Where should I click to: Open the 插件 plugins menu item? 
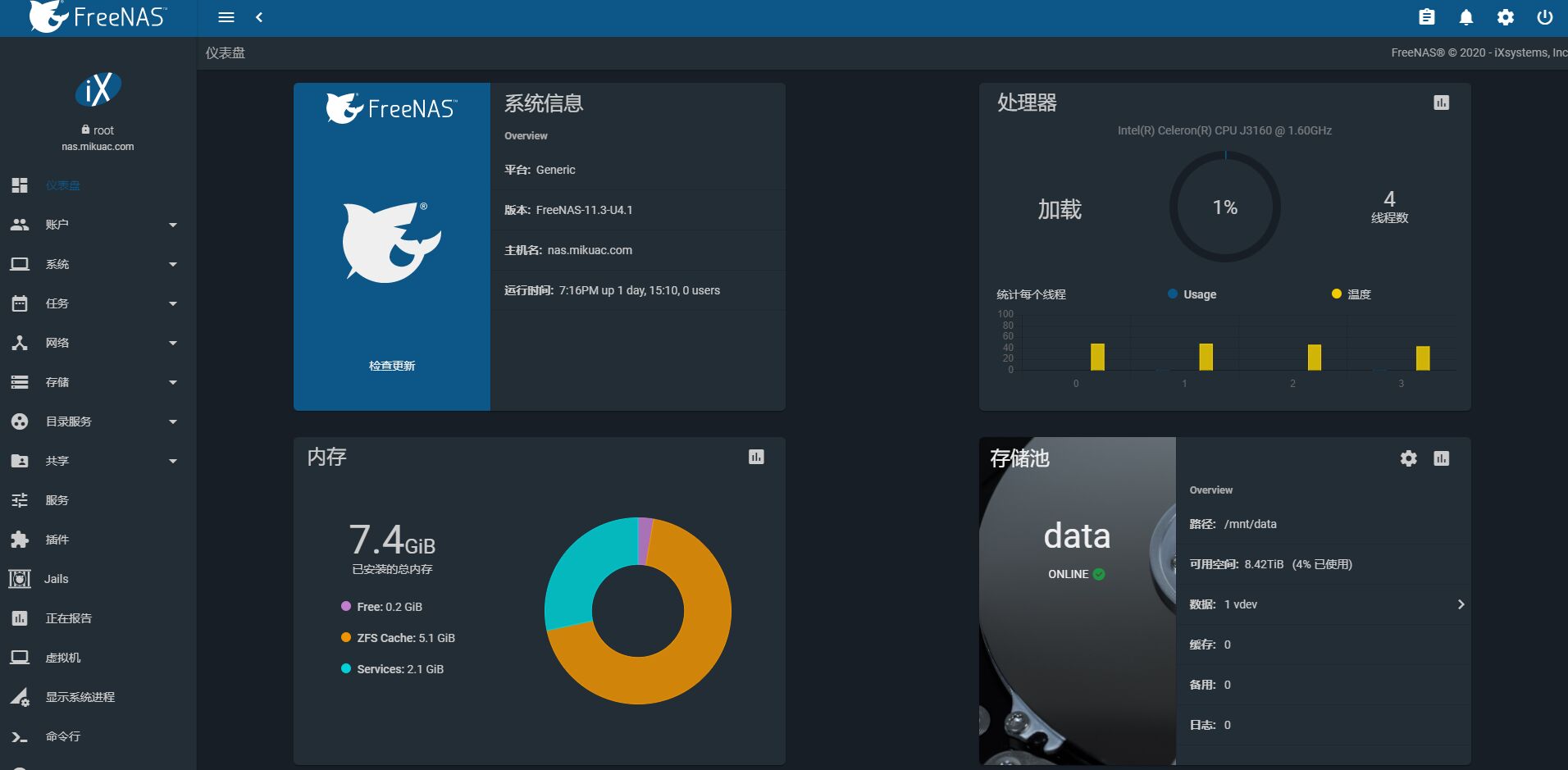tap(57, 540)
